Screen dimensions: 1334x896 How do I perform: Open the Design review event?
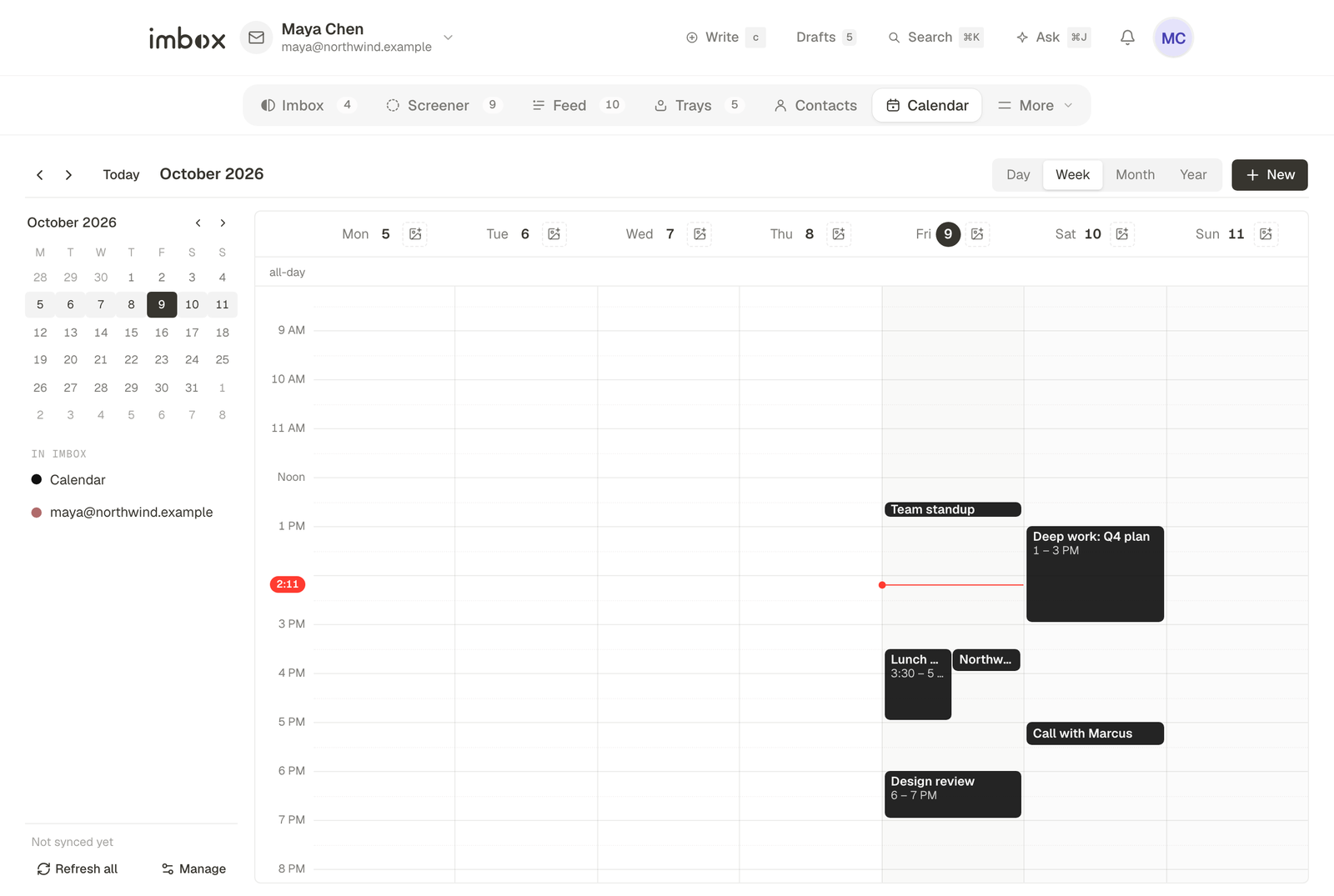952,794
